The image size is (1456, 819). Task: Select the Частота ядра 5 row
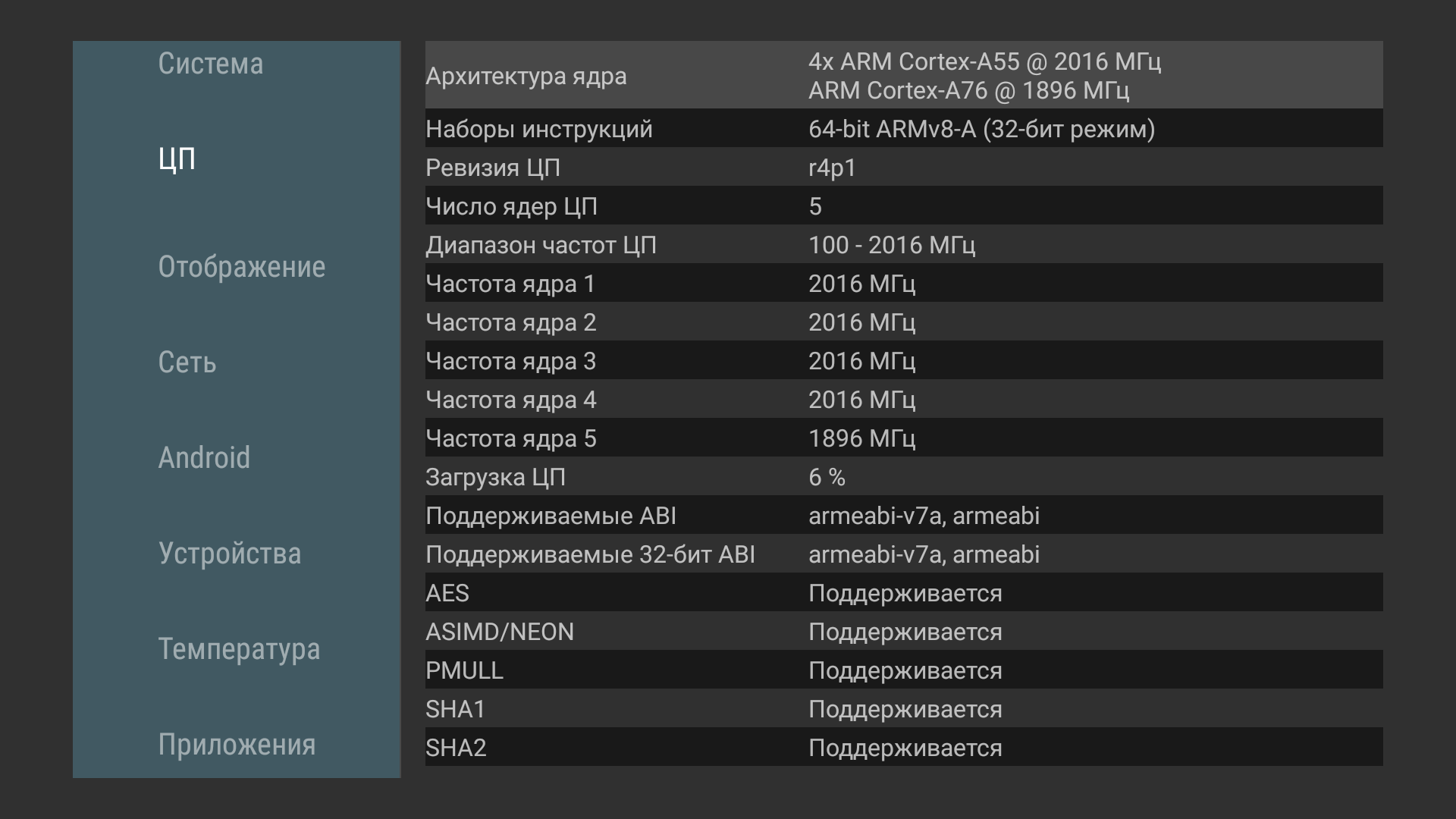tap(903, 438)
